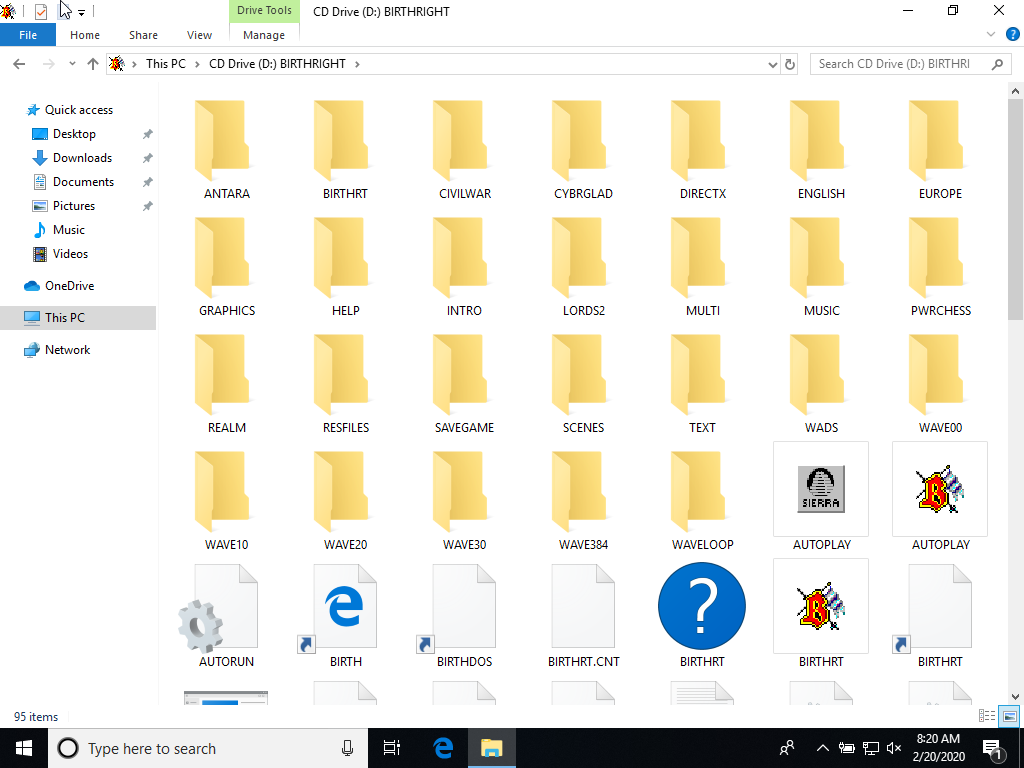Open recent locations dropdown arrow

coord(72,63)
